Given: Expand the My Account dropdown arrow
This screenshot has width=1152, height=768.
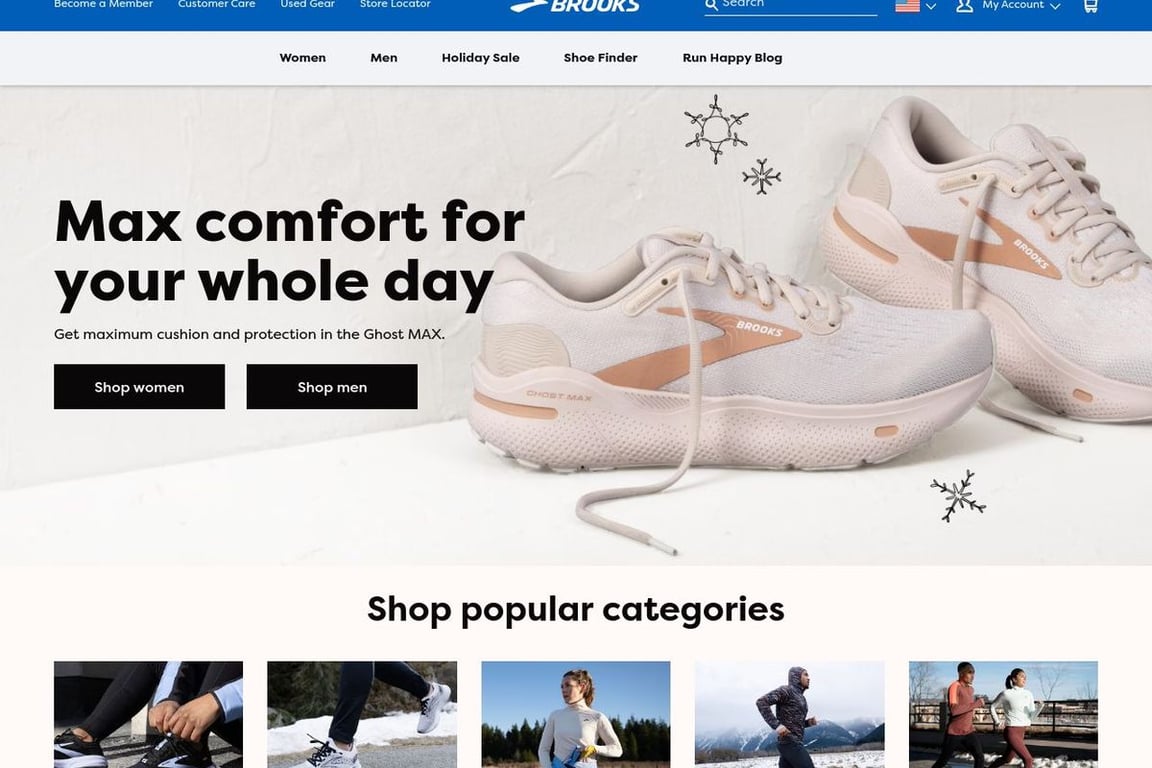Looking at the screenshot, I should [1055, 6].
